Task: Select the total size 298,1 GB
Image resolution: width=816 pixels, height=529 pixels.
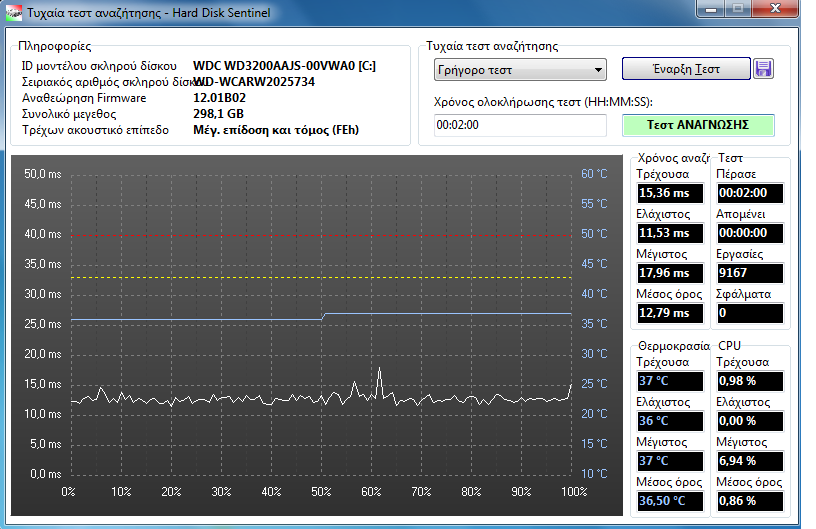Action: pyautogui.click(x=219, y=114)
